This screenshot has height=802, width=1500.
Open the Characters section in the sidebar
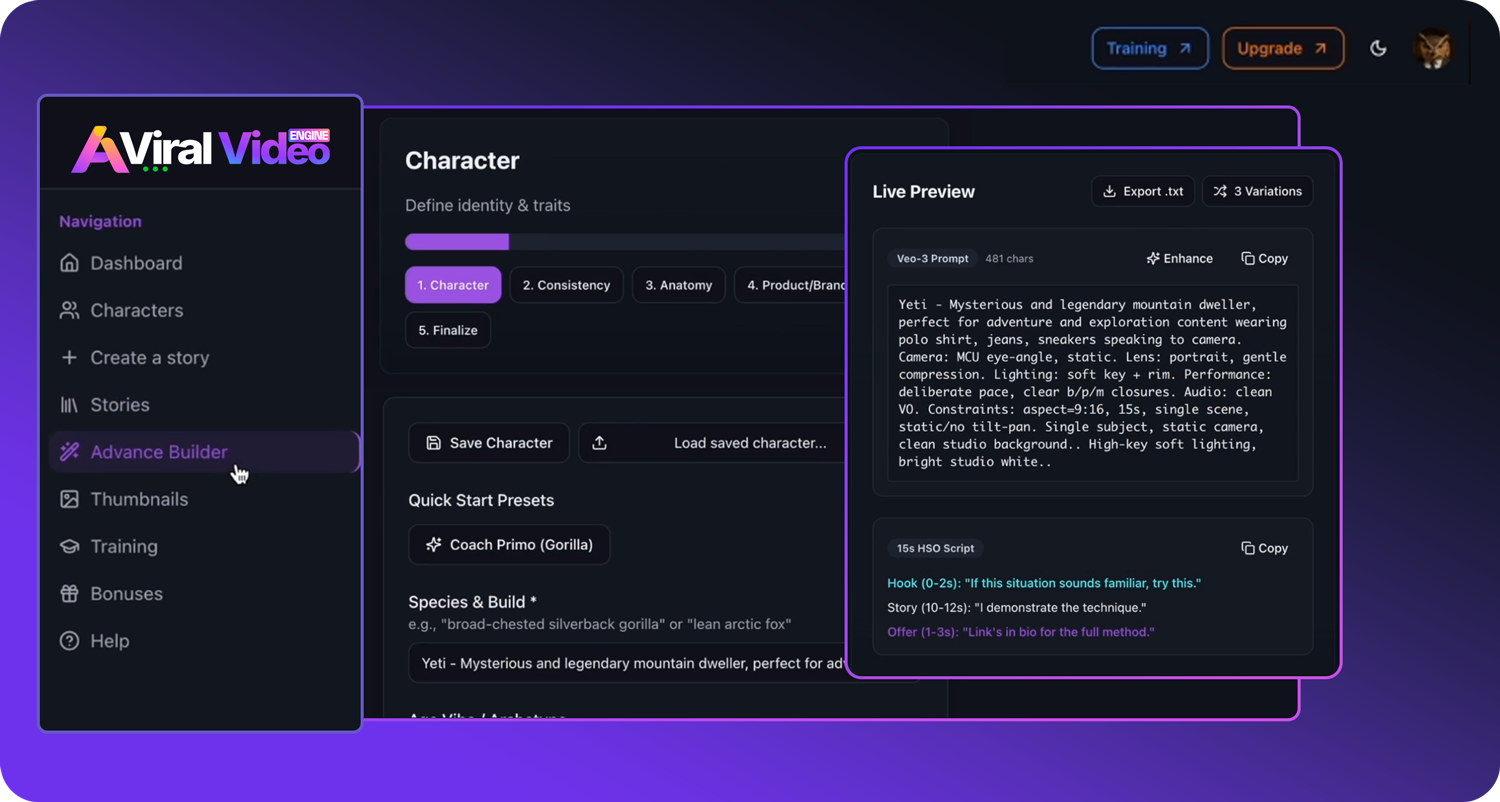(136, 310)
